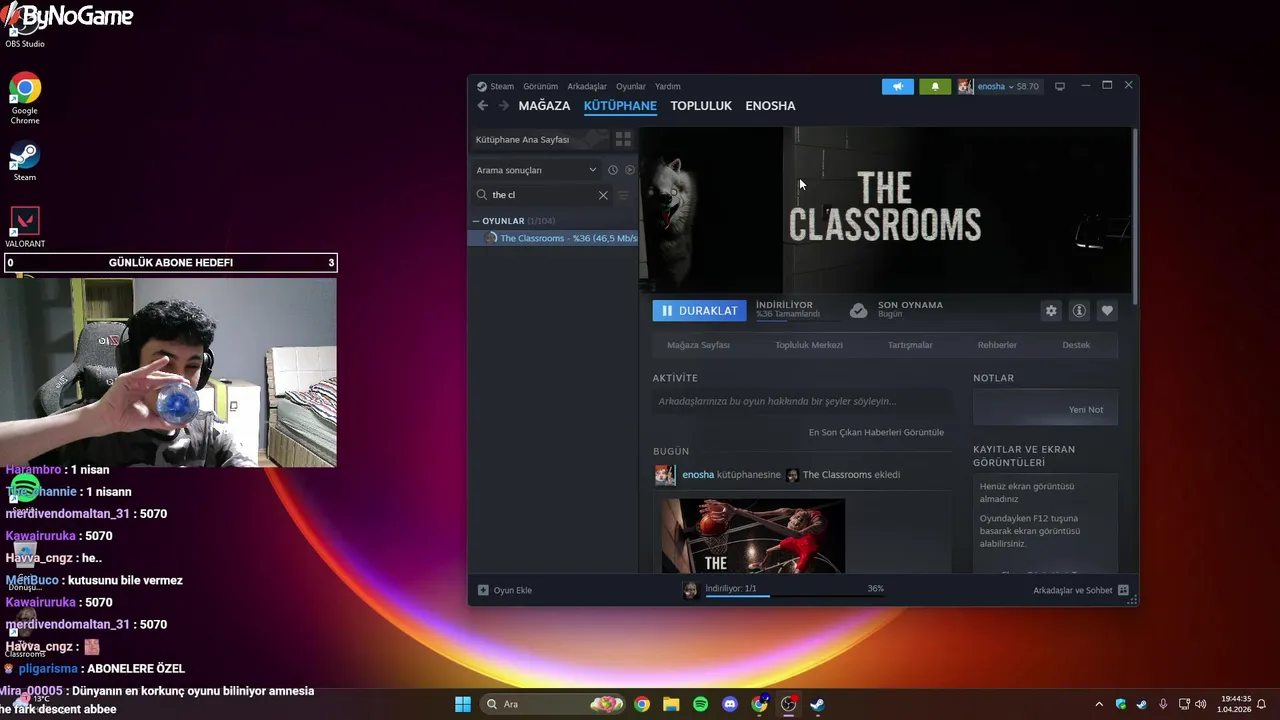Go to MAĞAZA tab

[x=544, y=106]
